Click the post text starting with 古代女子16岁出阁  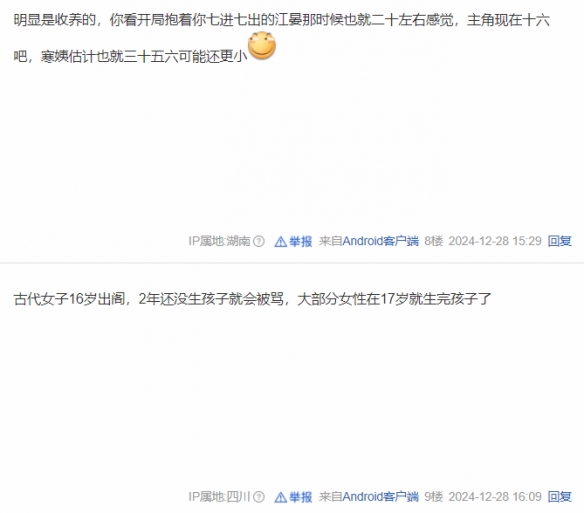tap(253, 299)
